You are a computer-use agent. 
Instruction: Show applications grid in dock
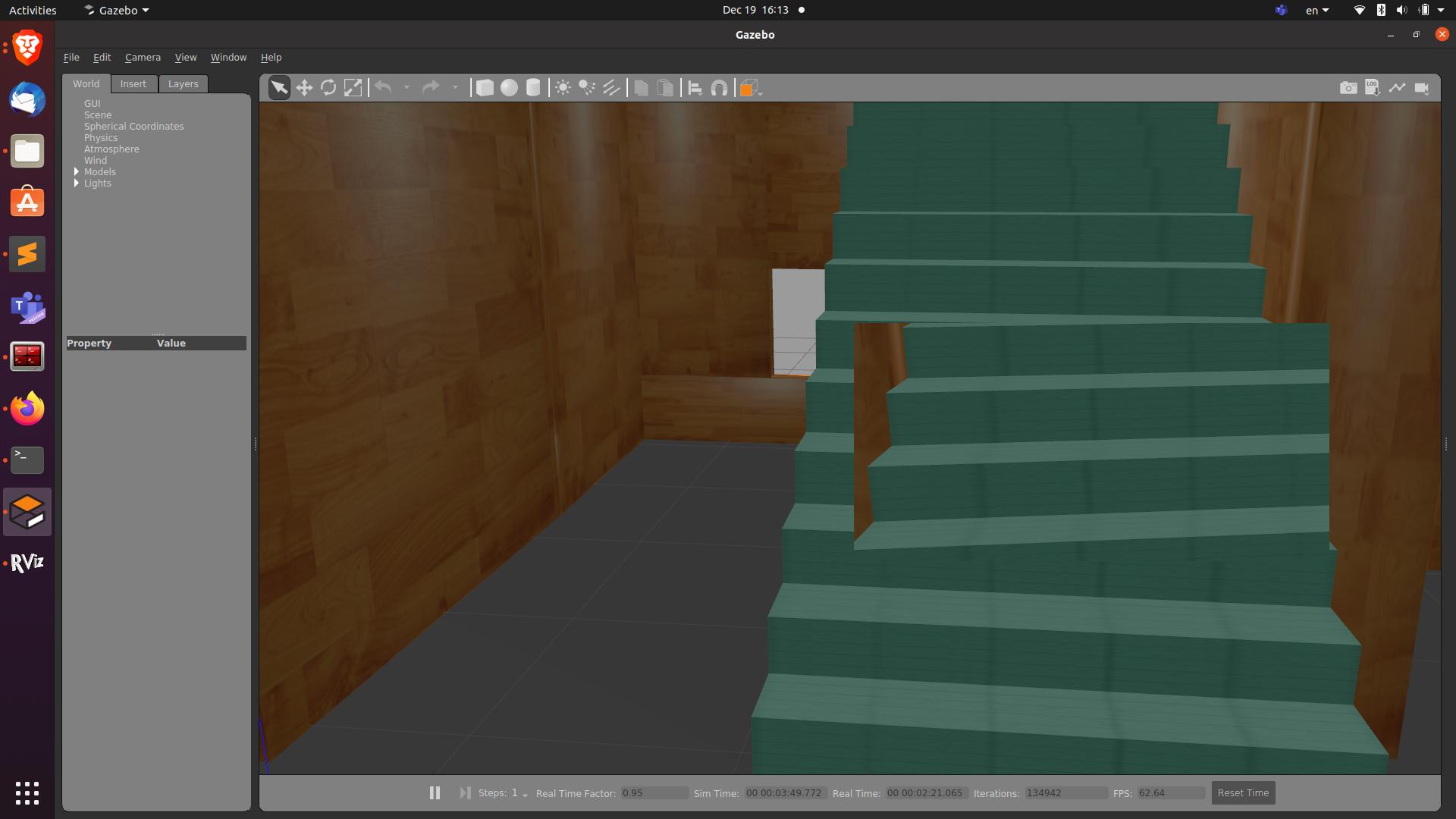[27, 793]
